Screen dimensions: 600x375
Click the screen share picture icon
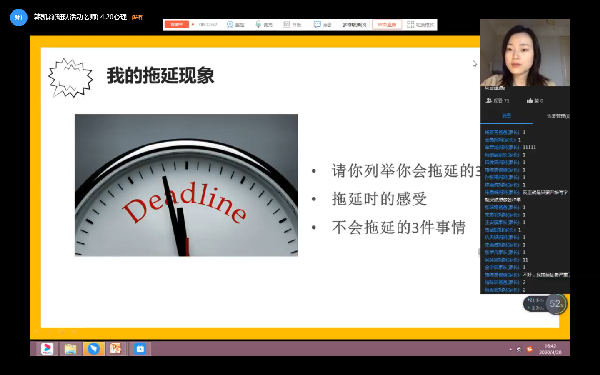coord(286,24)
